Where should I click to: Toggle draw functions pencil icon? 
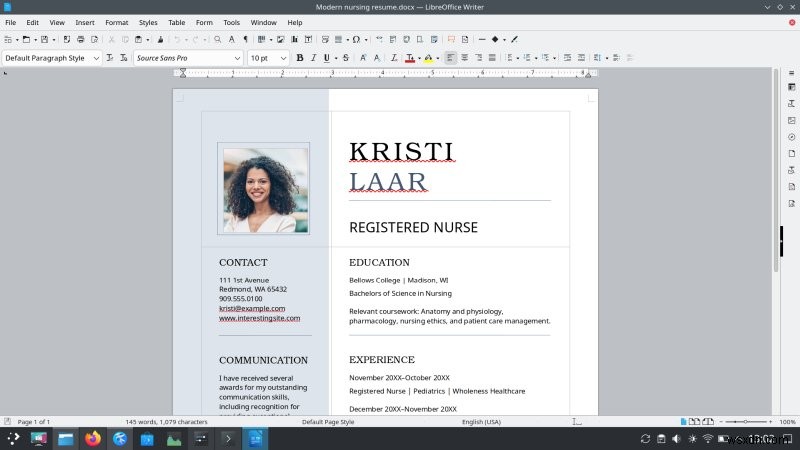coord(515,39)
